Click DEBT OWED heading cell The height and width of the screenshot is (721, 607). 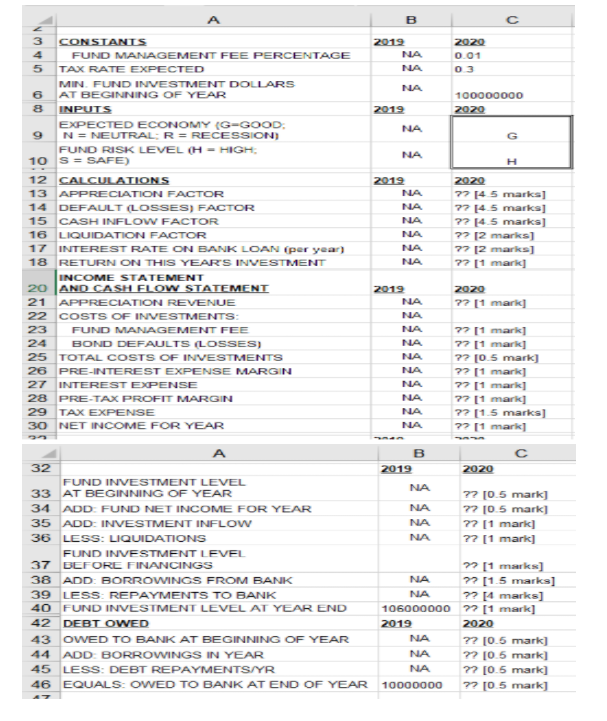[x=219, y=623]
